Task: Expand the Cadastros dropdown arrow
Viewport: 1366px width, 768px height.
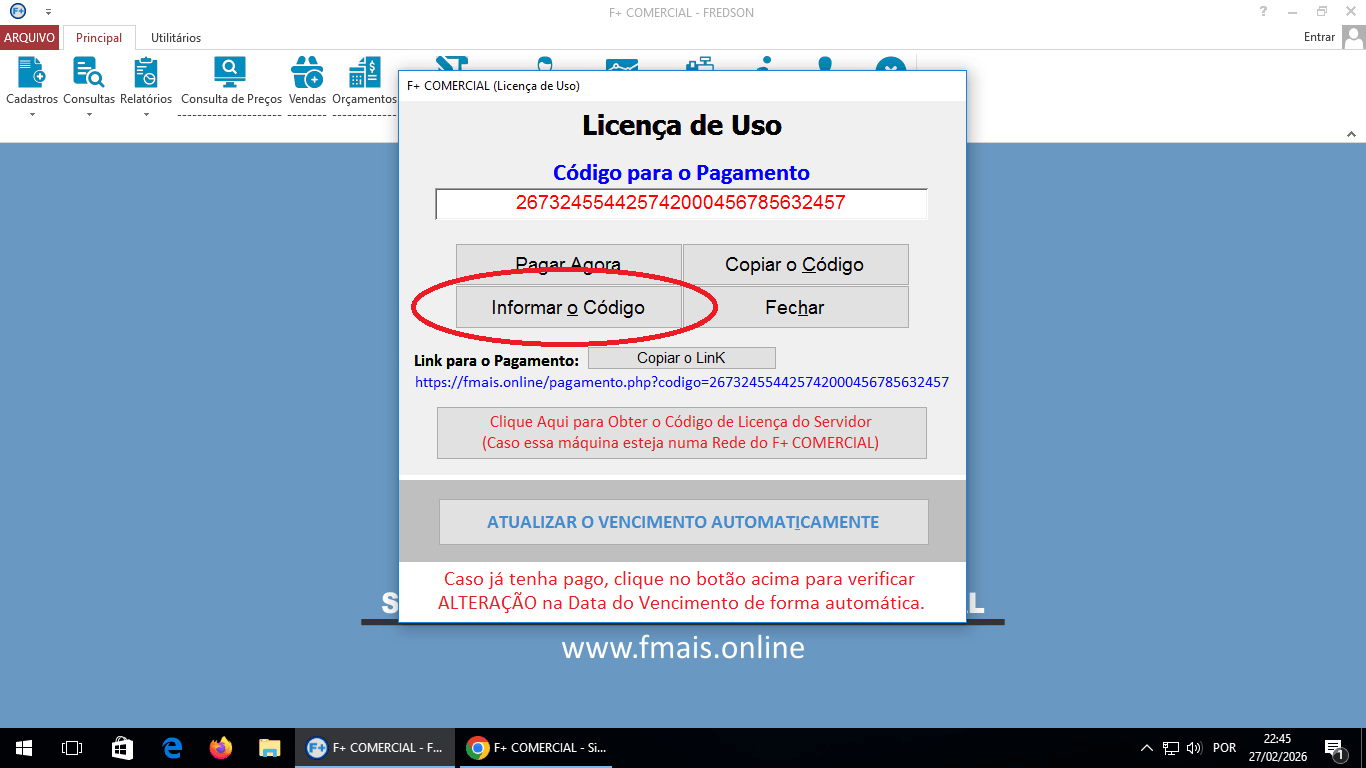Action: coord(31,113)
